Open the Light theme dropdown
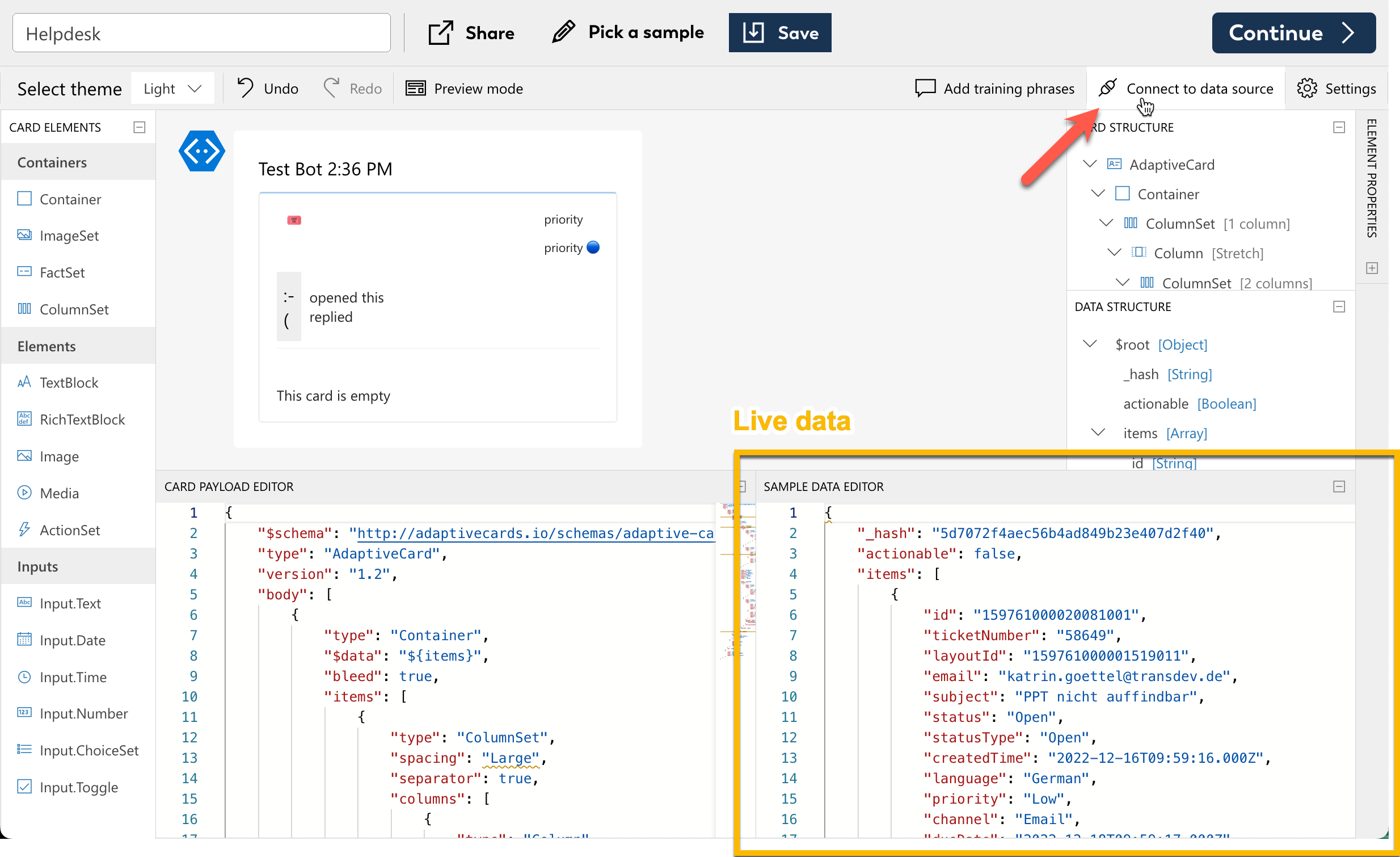Image resolution: width=1400 pixels, height=857 pixels. pos(172,88)
